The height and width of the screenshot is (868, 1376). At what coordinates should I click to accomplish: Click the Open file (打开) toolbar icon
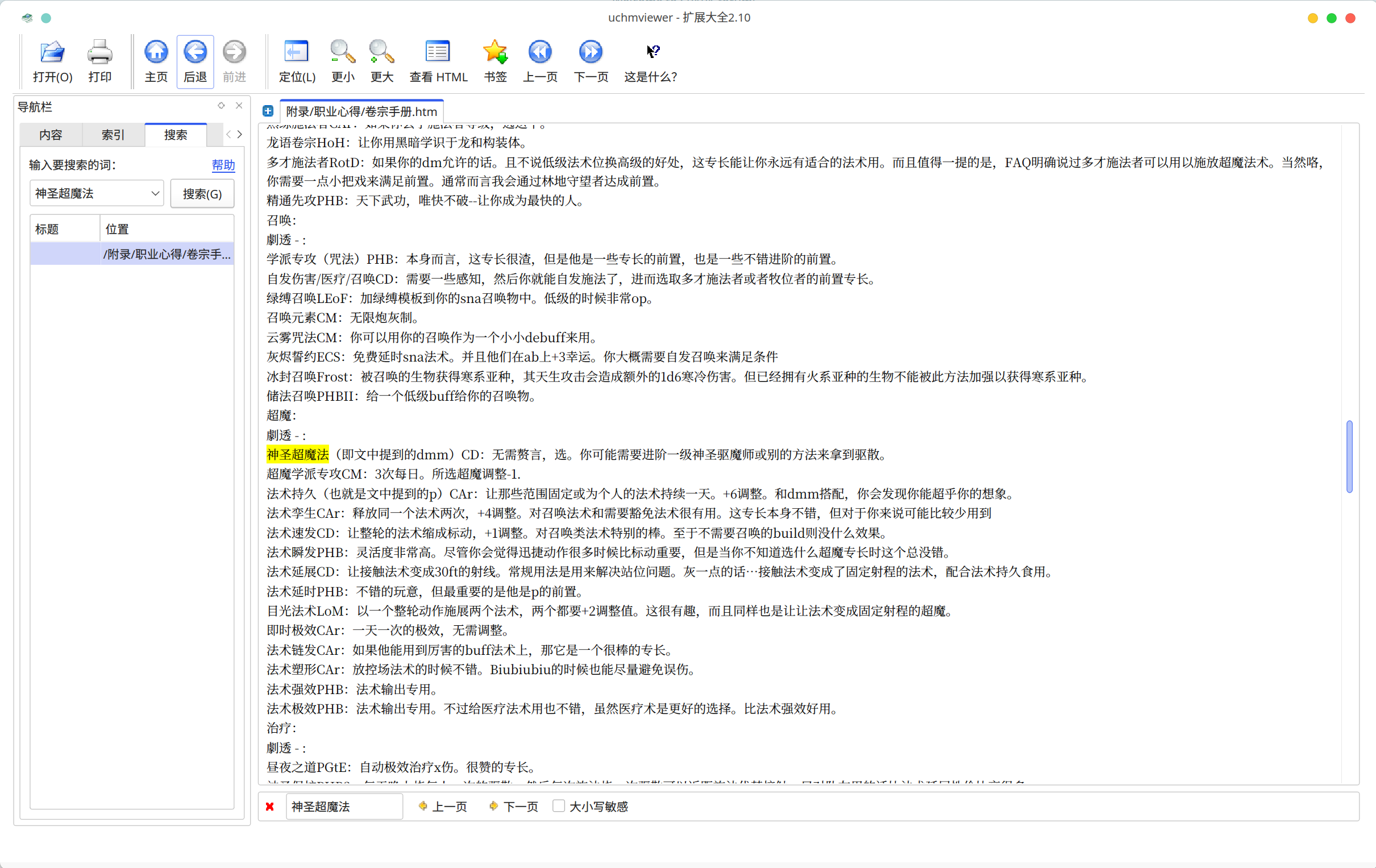52,52
